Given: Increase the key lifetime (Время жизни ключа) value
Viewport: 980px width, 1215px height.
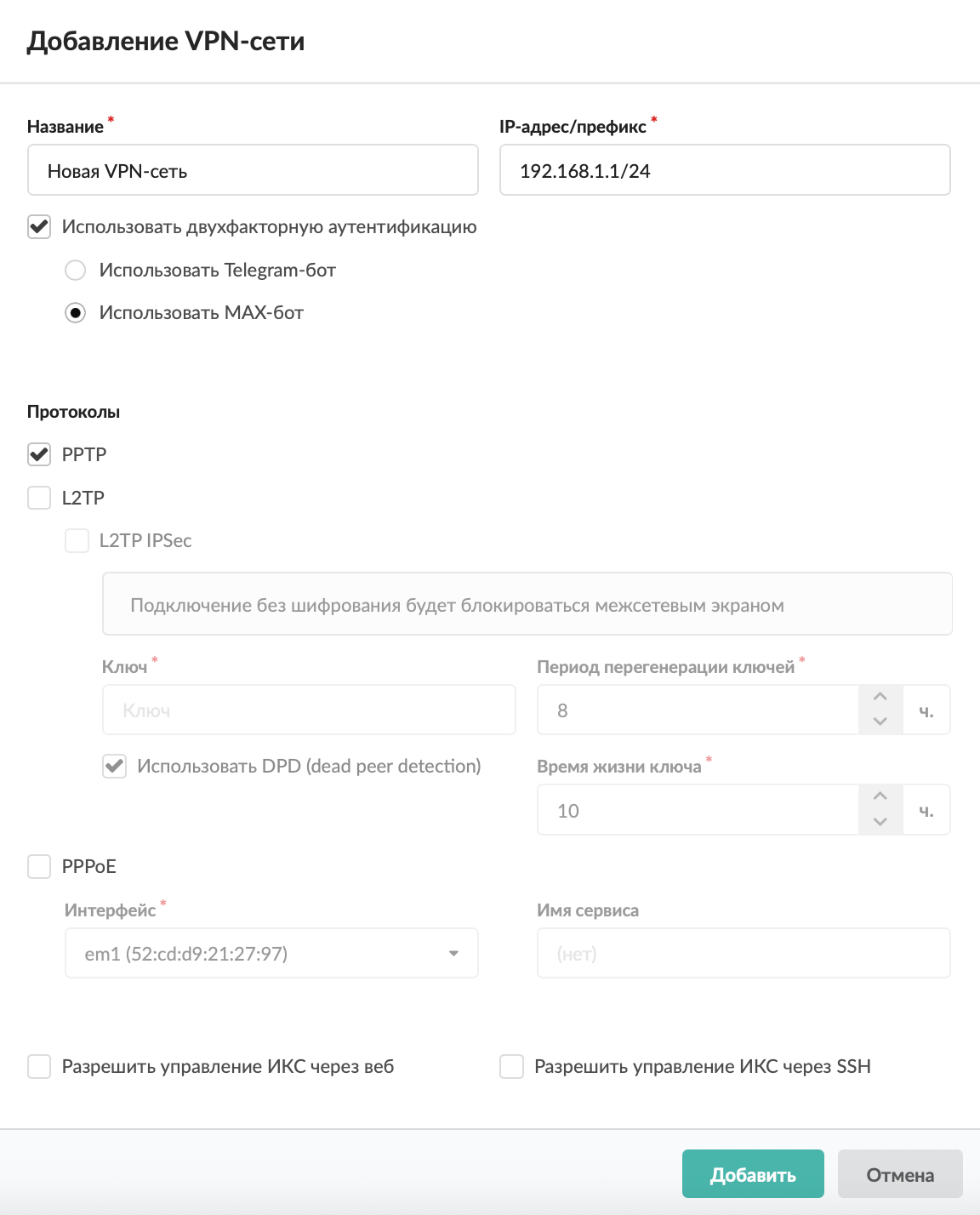Looking at the screenshot, I should (x=880, y=796).
